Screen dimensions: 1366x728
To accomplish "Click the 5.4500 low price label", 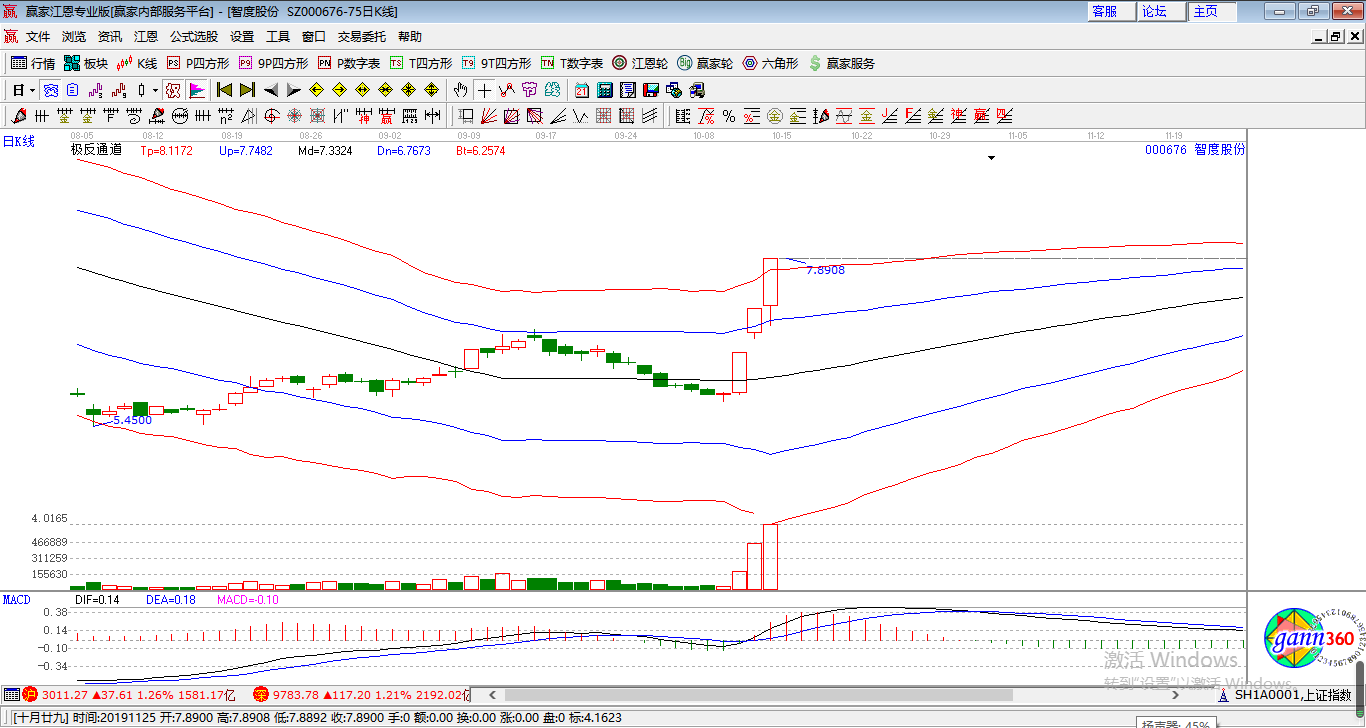I will [132, 420].
